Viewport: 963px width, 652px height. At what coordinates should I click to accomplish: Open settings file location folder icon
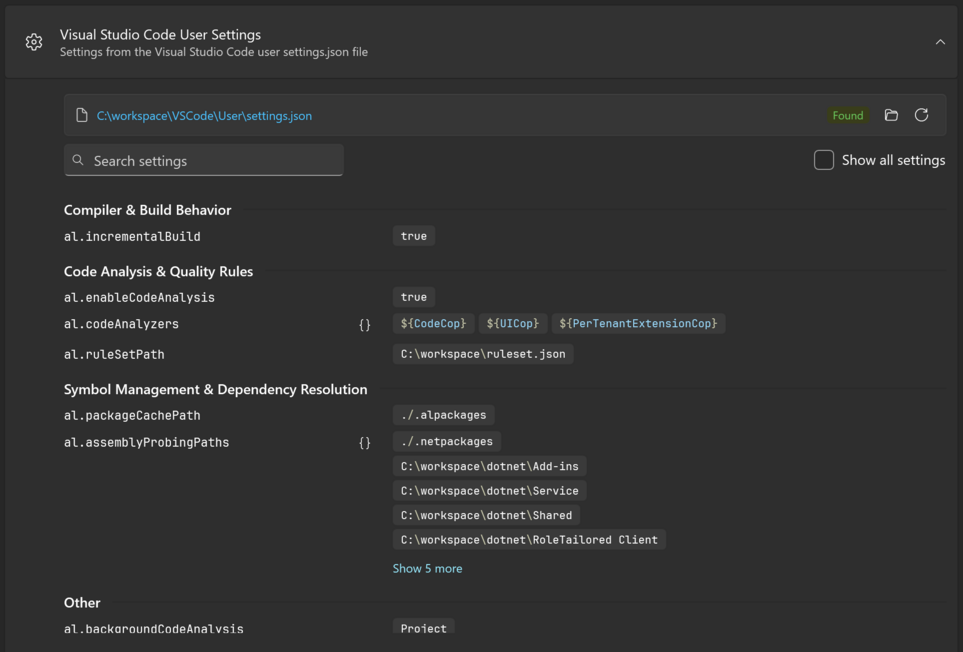891,115
